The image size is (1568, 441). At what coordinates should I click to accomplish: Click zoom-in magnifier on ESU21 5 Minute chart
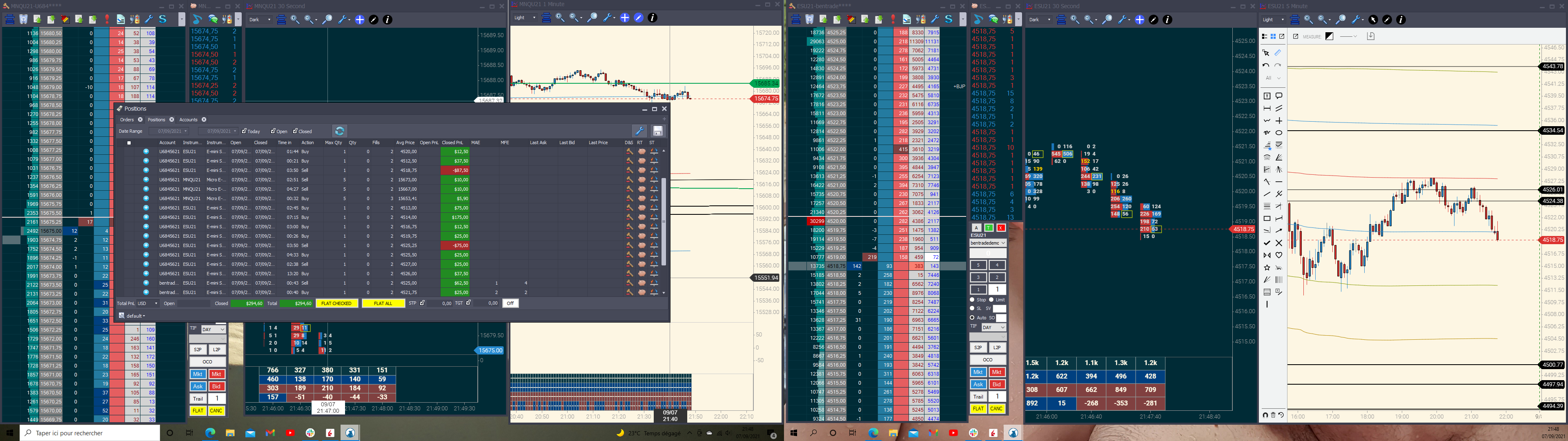pos(1308,20)
